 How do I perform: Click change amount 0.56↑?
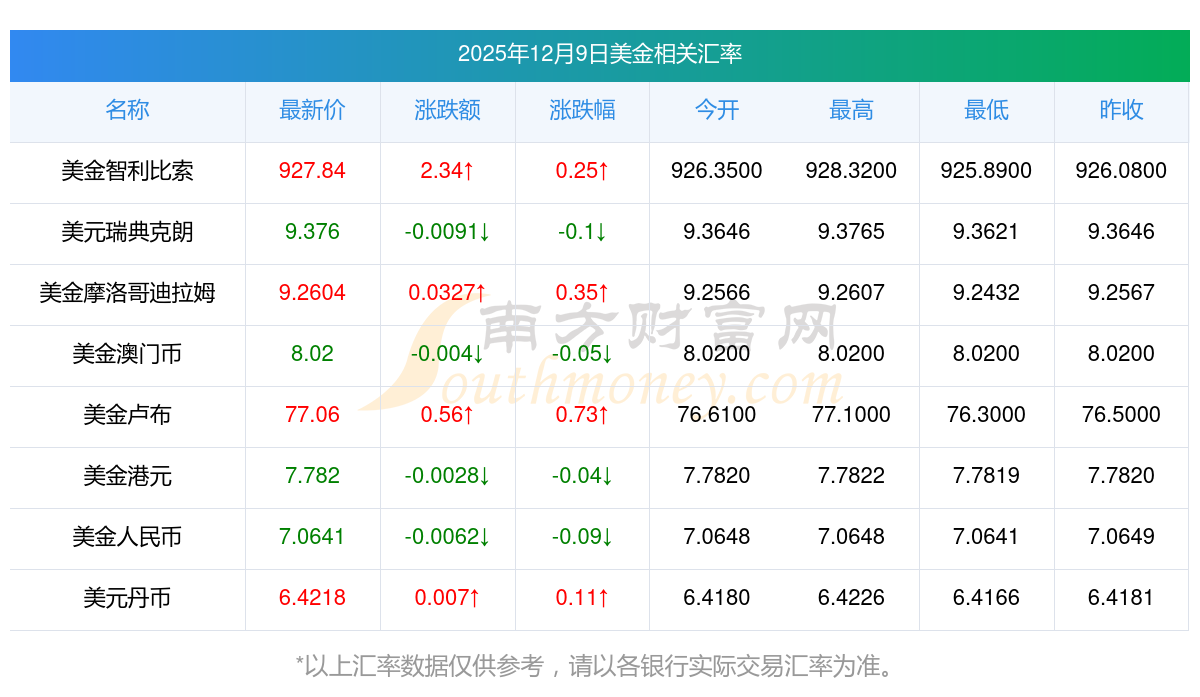447,415
